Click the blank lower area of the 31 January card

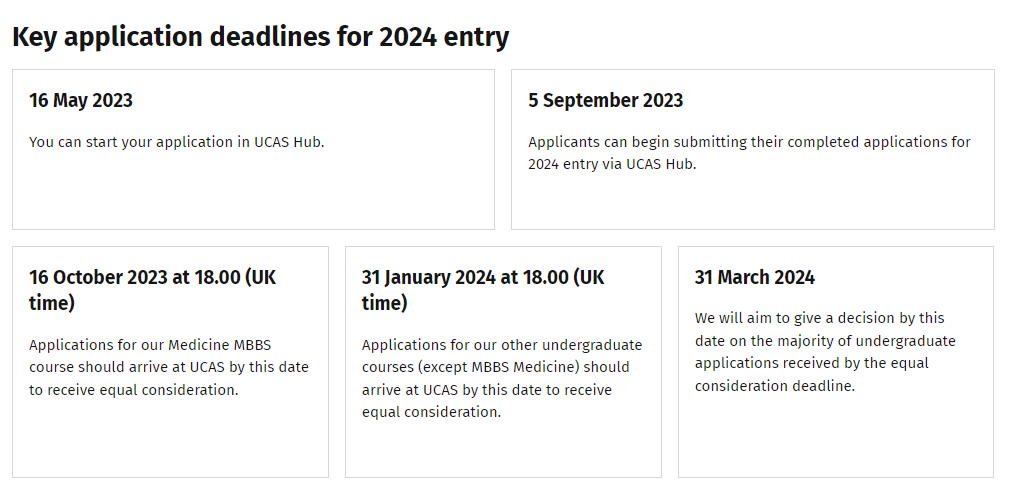[x=503, y=449]
